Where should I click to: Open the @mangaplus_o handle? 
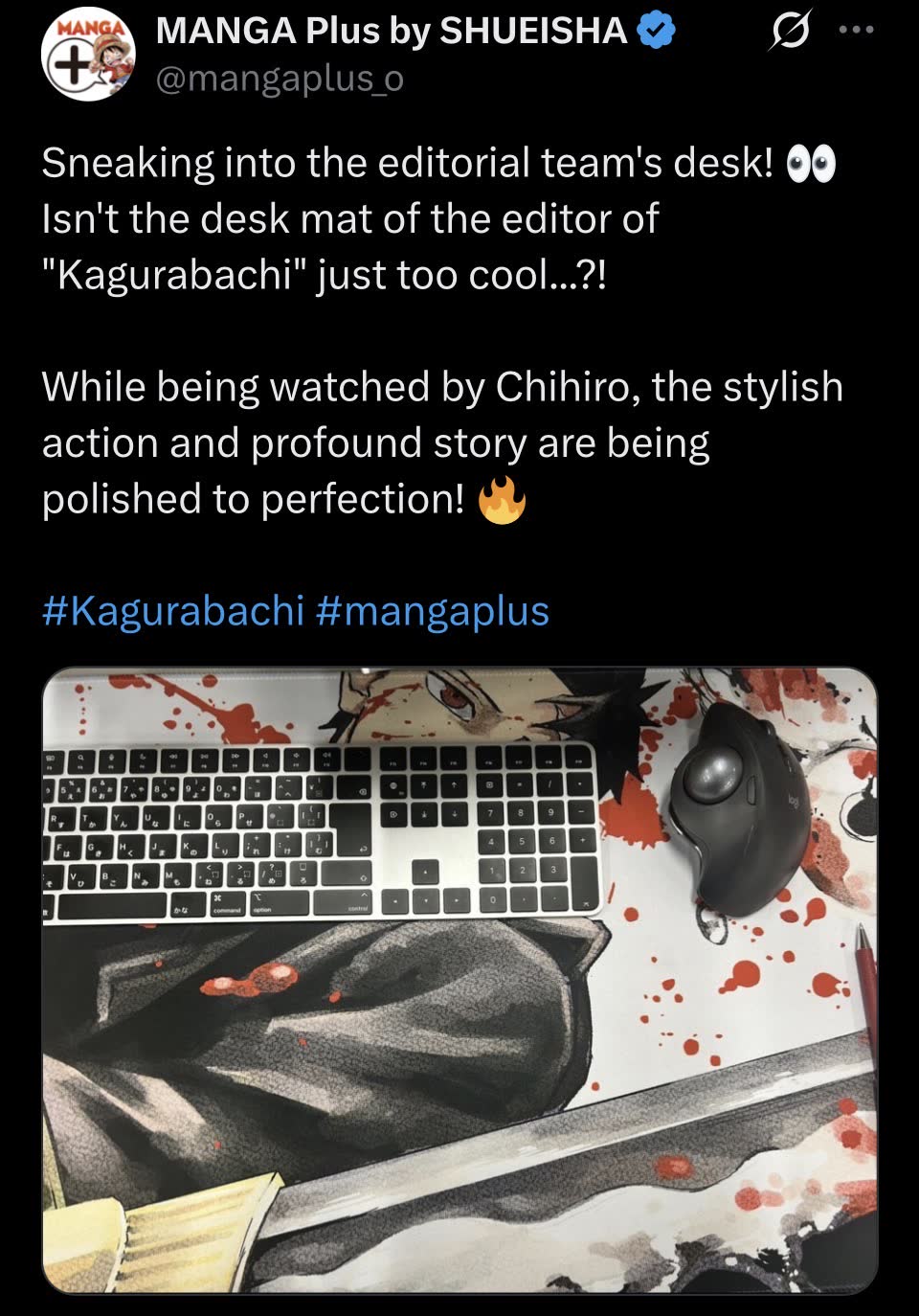[280, 79]
